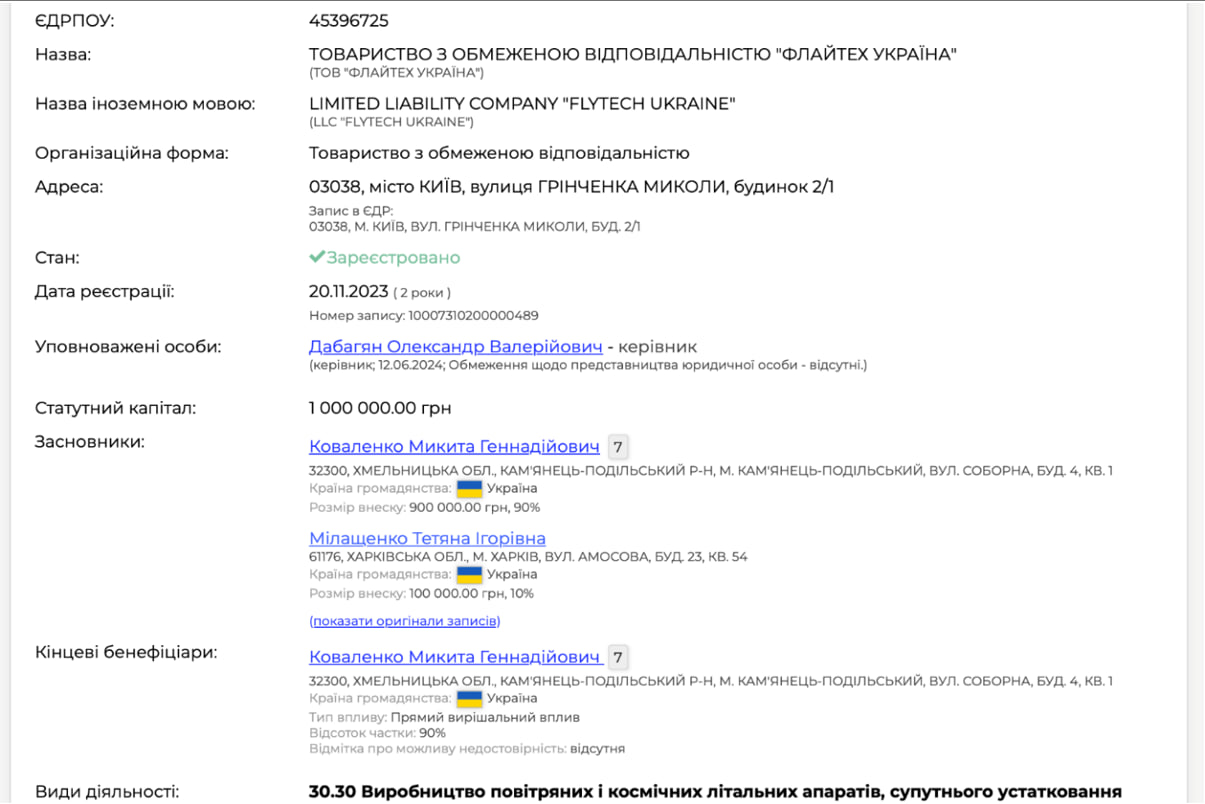
Task: Click Ukraine flag under Коваленко in Засновники
Action: tap(469, 489)
